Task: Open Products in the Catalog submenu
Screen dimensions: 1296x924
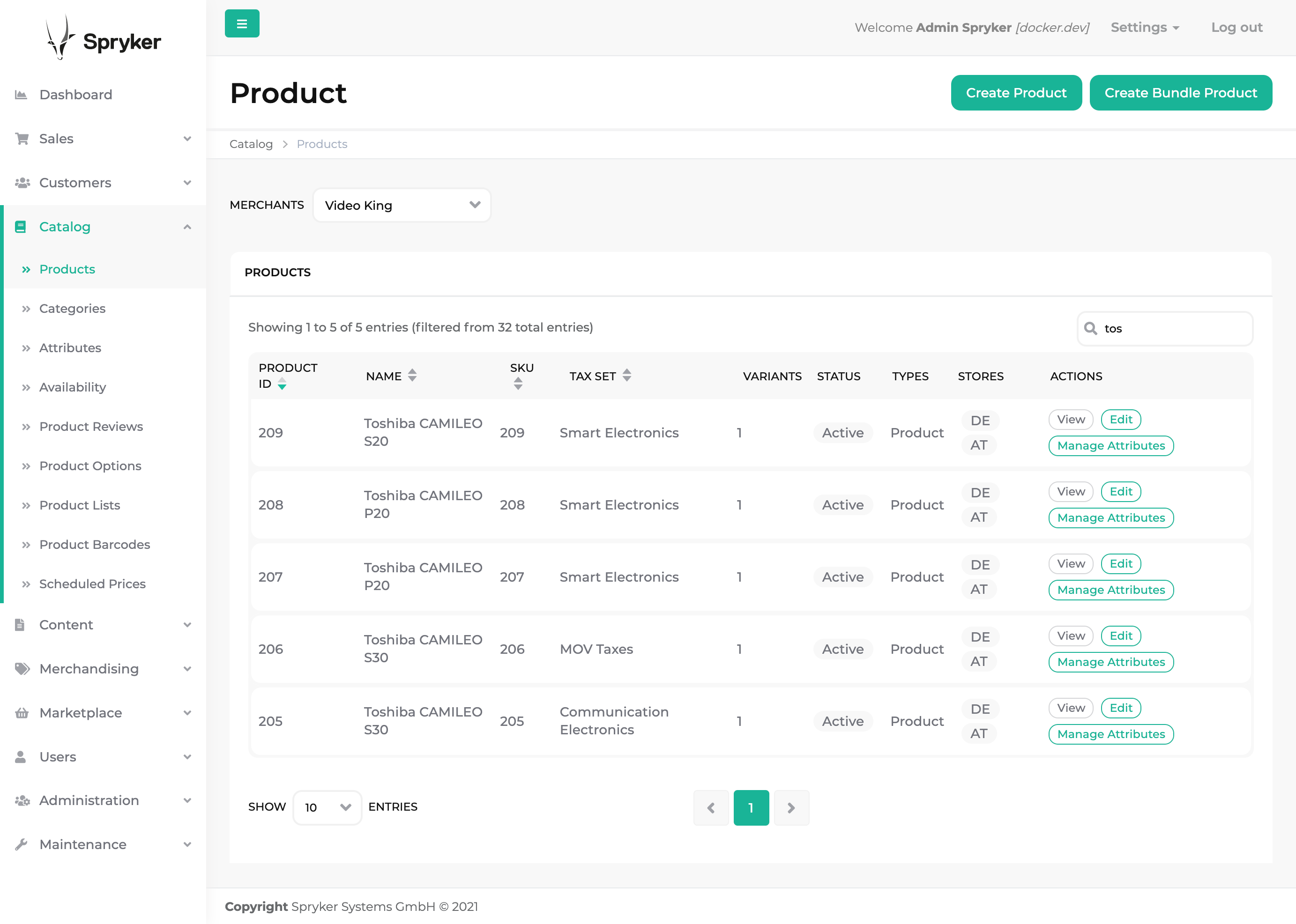Action: click(67, 269)
